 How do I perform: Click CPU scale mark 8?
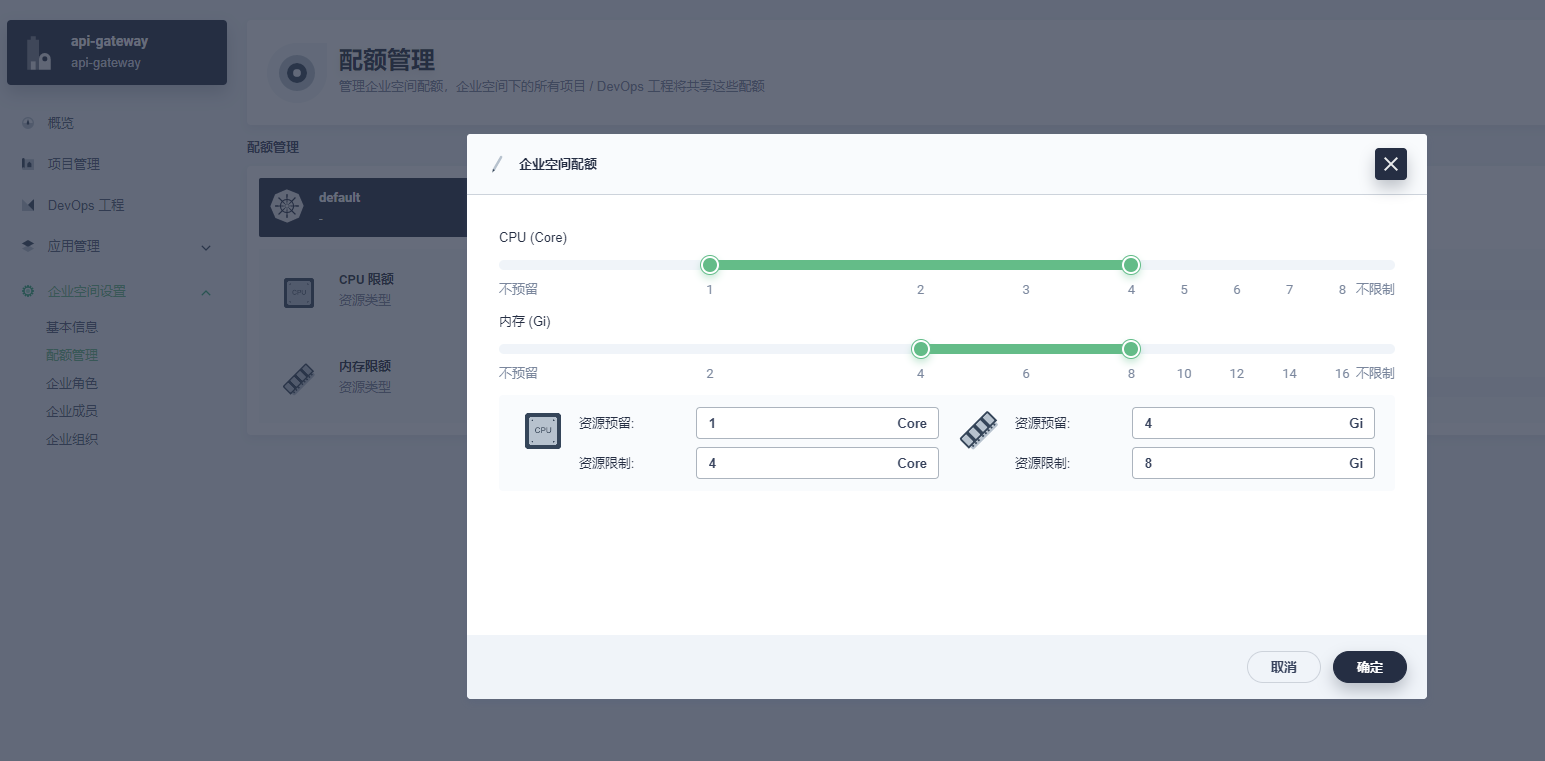(x=1342, y=290)
